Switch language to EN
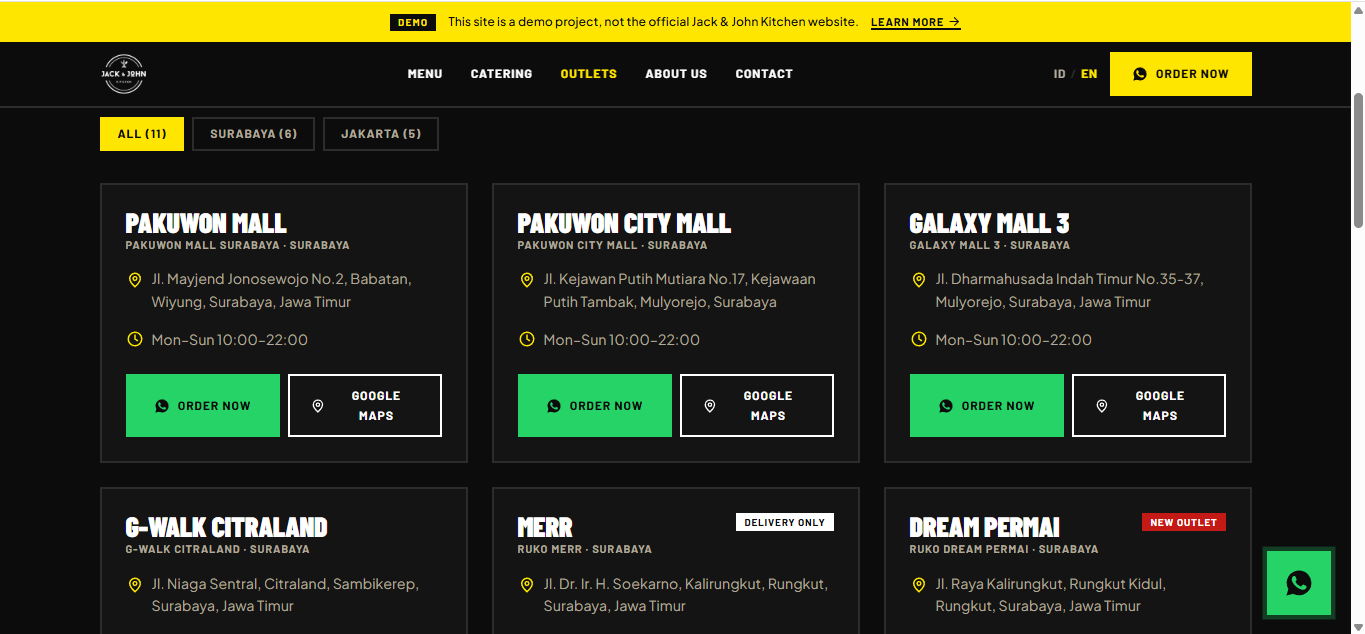Image resolution: width=1365 pixels, height=634 pixels. coord(1089,74)
